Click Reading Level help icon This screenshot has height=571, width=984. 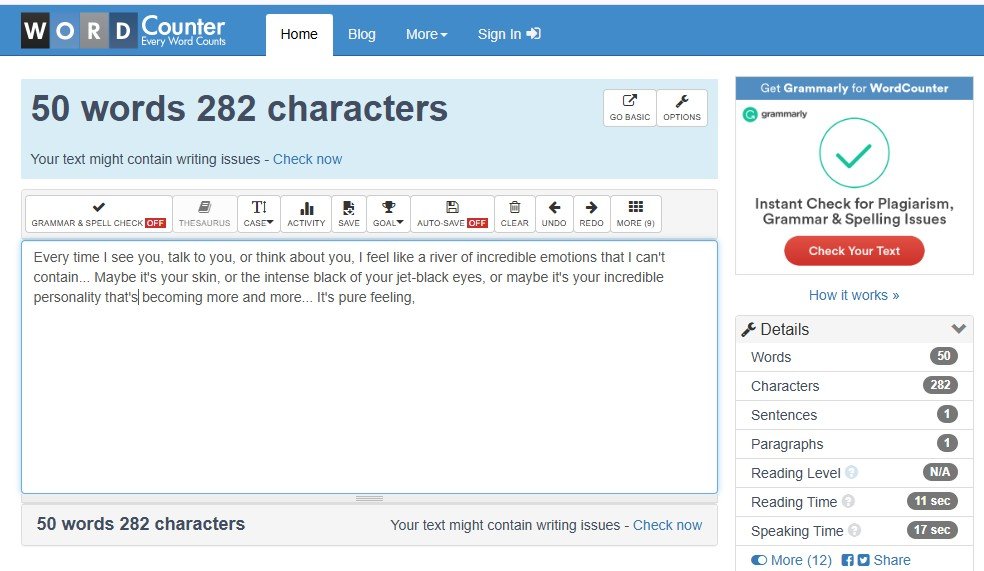pyautogui.click(x=851, y=472)
